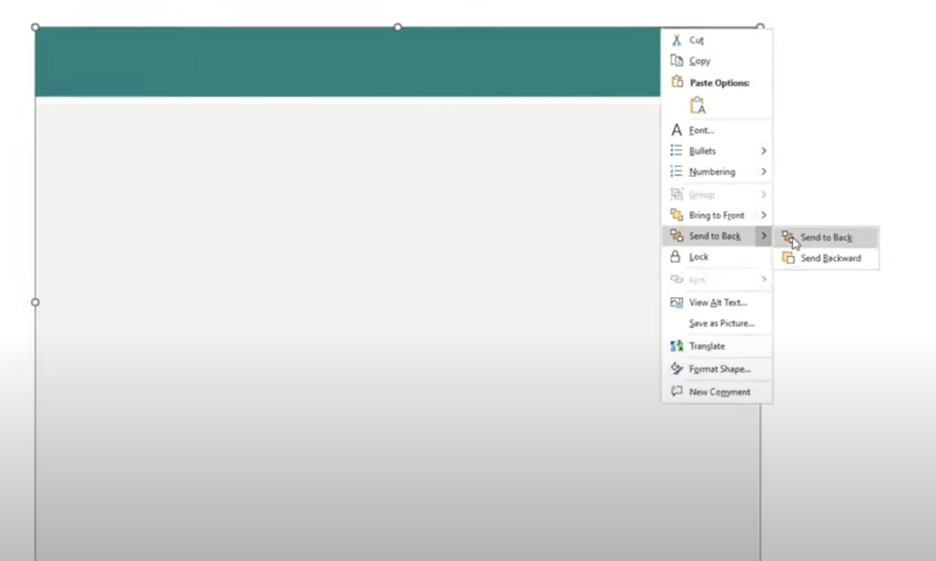The width and height of the screenshot is (936, 561).
Task: Expand the Bullets submenu arrow
Action: [x=763, y=151]
